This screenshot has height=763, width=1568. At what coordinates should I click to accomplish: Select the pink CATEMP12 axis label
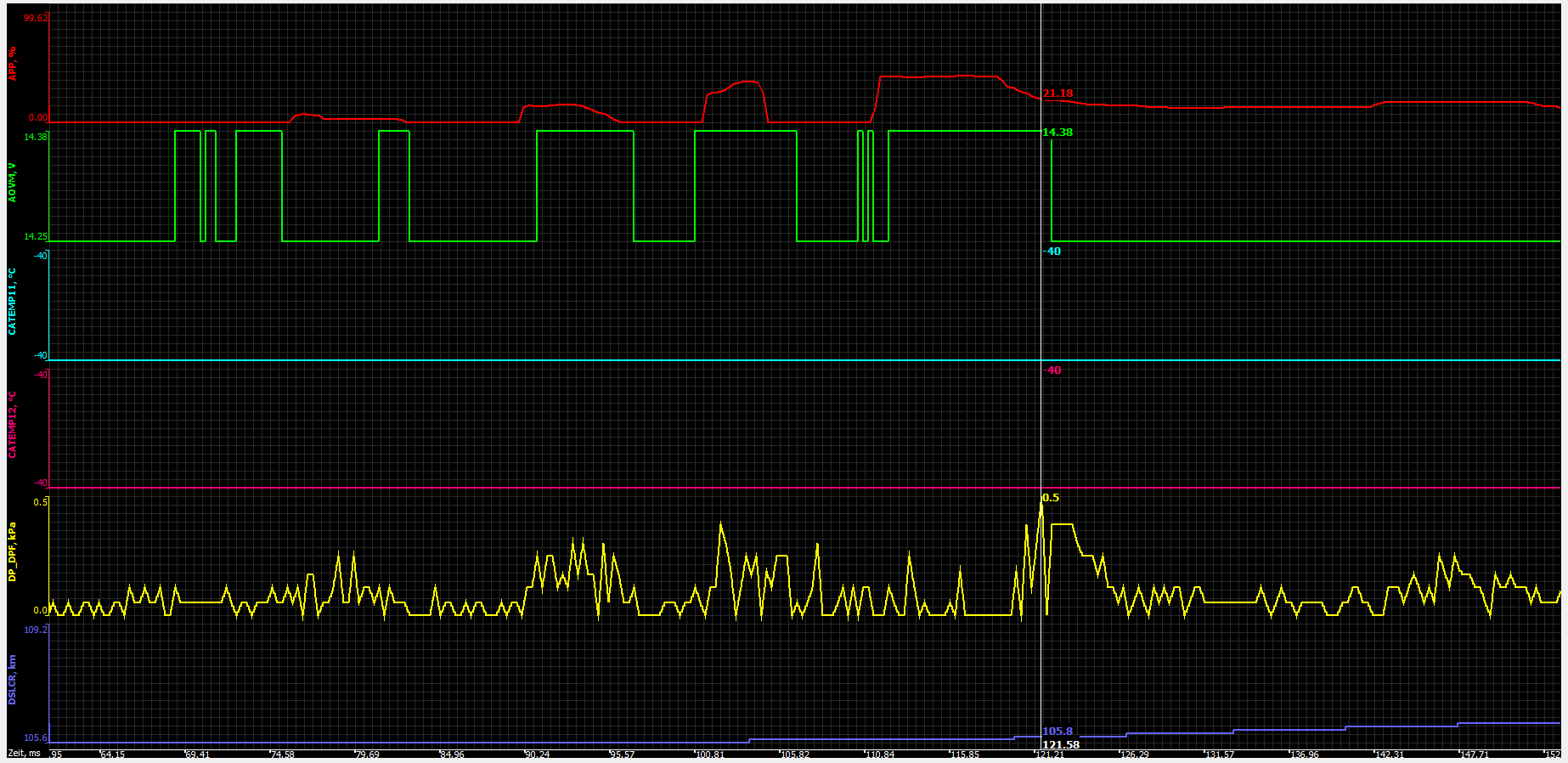pos(13,425)
